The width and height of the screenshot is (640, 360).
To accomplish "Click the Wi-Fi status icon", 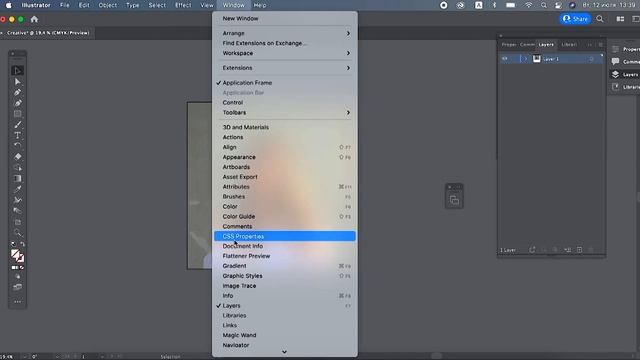I will (529, 5).
